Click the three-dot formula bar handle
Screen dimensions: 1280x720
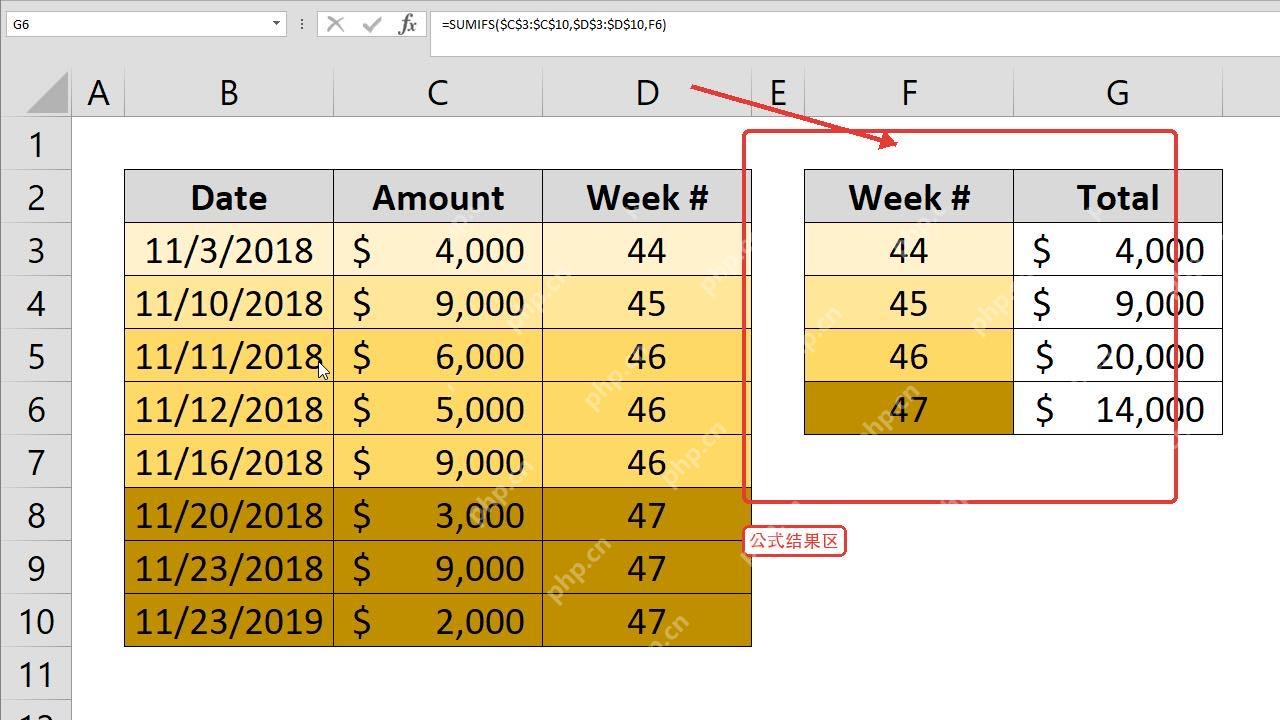(301, 24)
